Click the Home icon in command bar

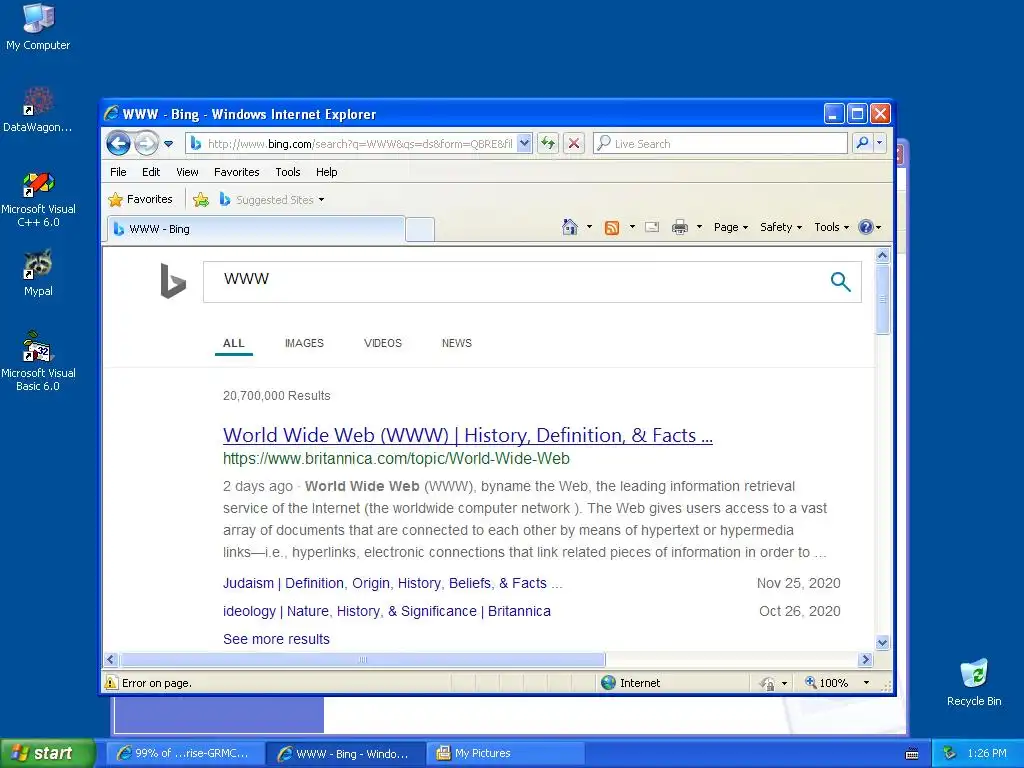(569, 227)
